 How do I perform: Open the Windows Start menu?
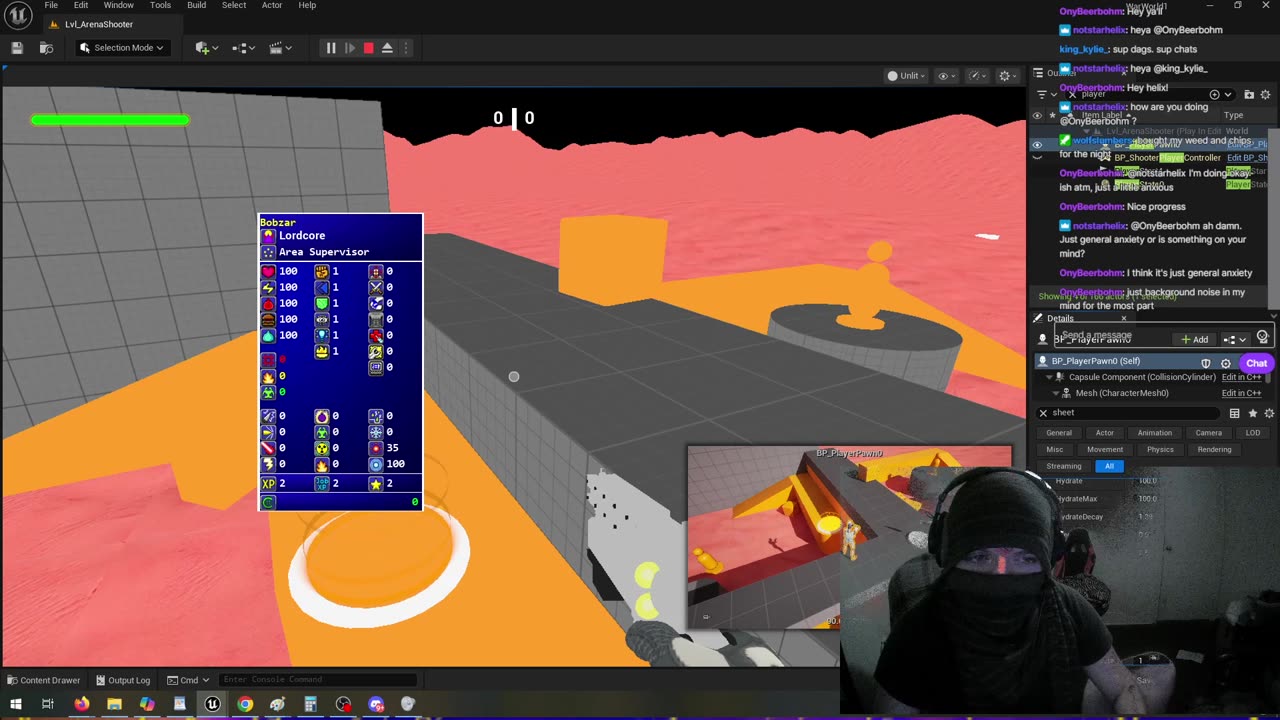point(16,704)
